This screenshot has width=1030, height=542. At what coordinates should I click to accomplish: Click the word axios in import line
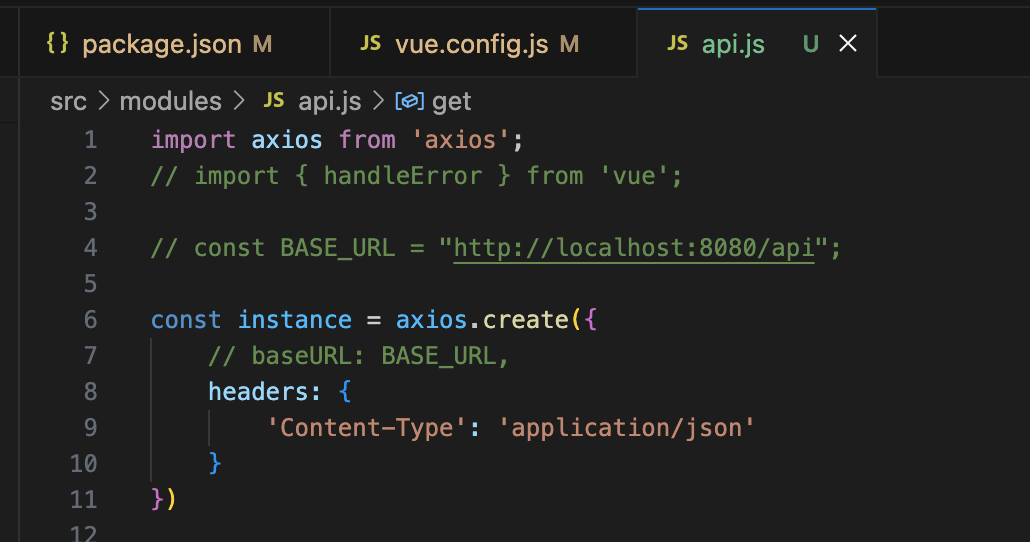point(287,140)
